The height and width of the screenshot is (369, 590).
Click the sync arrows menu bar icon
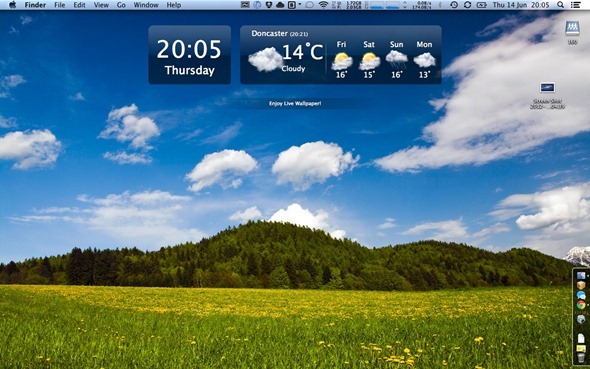(x=467, y=5)
